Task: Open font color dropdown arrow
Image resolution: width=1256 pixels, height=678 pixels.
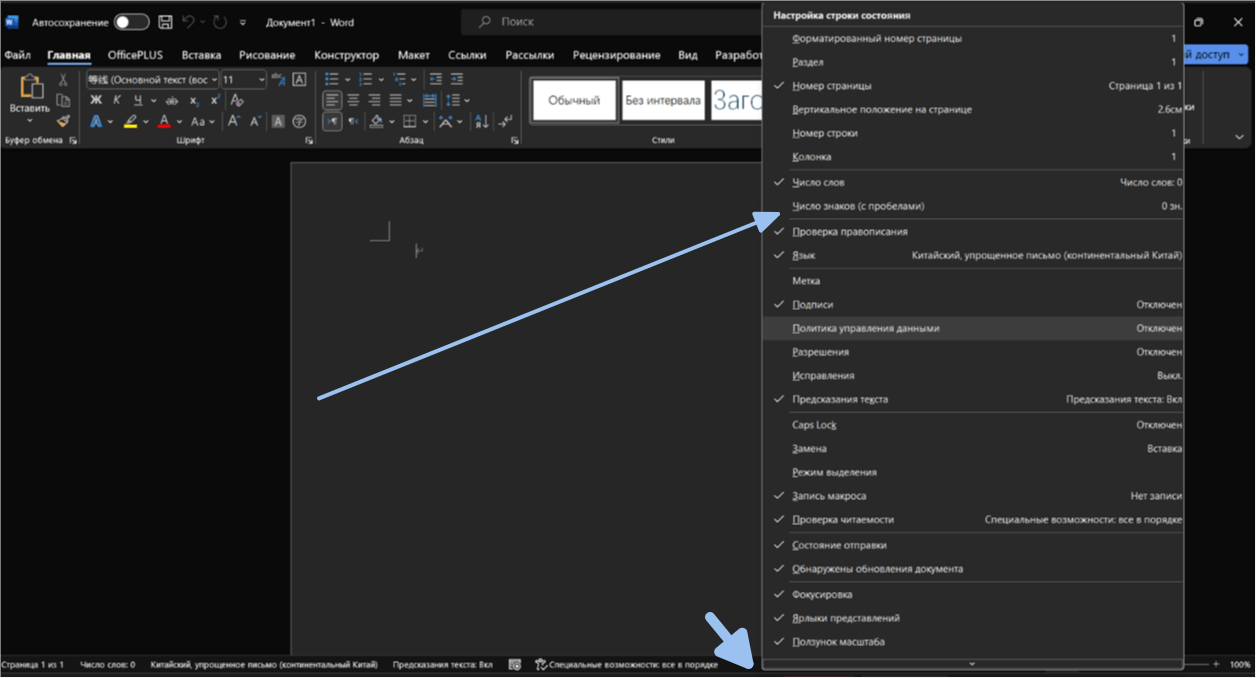Action: pos(178,121)
